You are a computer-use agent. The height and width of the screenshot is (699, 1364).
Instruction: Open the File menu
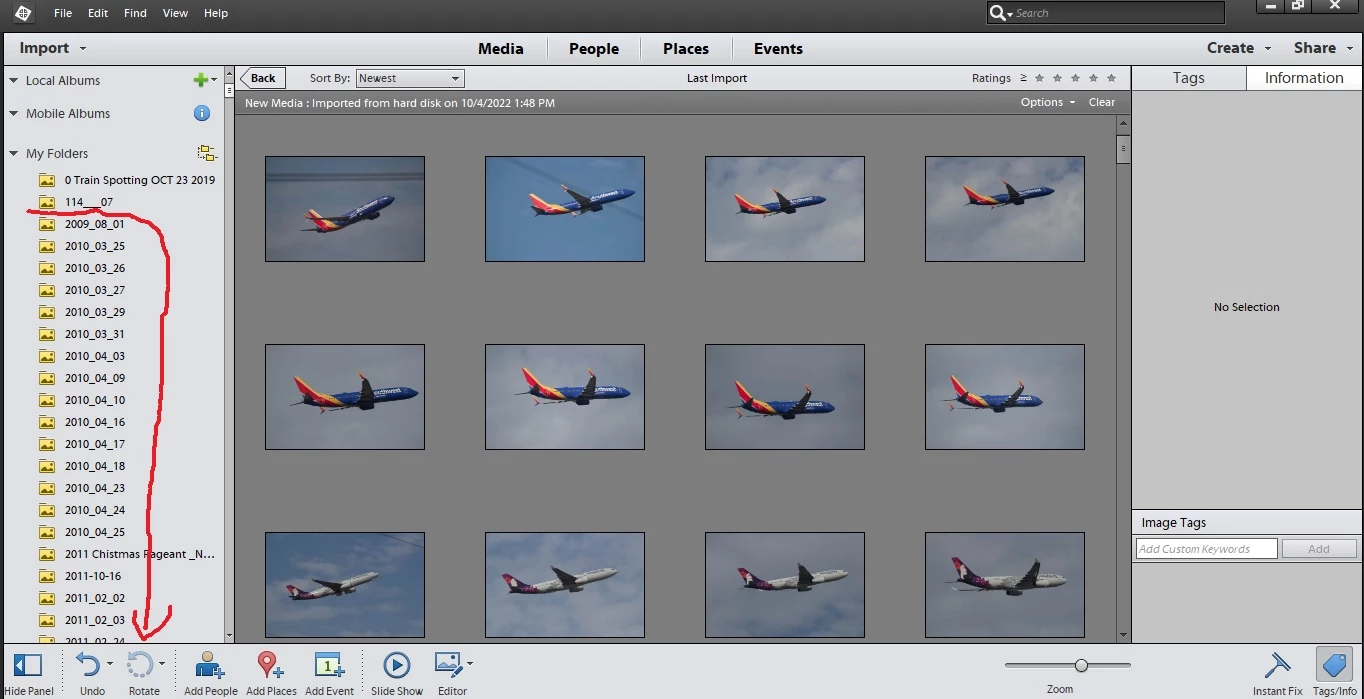(x=63, y=13)
